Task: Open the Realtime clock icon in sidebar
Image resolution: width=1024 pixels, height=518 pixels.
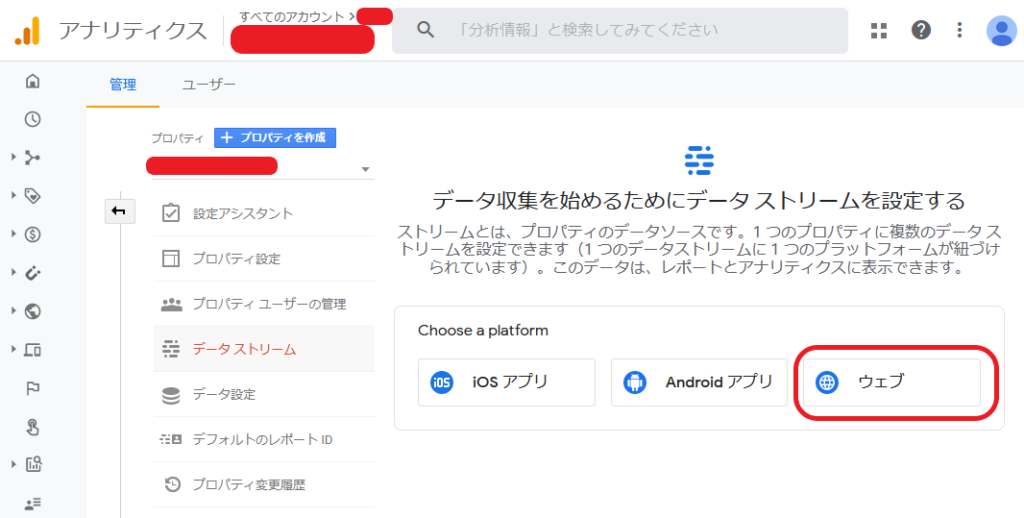Action: click(32, 119)
